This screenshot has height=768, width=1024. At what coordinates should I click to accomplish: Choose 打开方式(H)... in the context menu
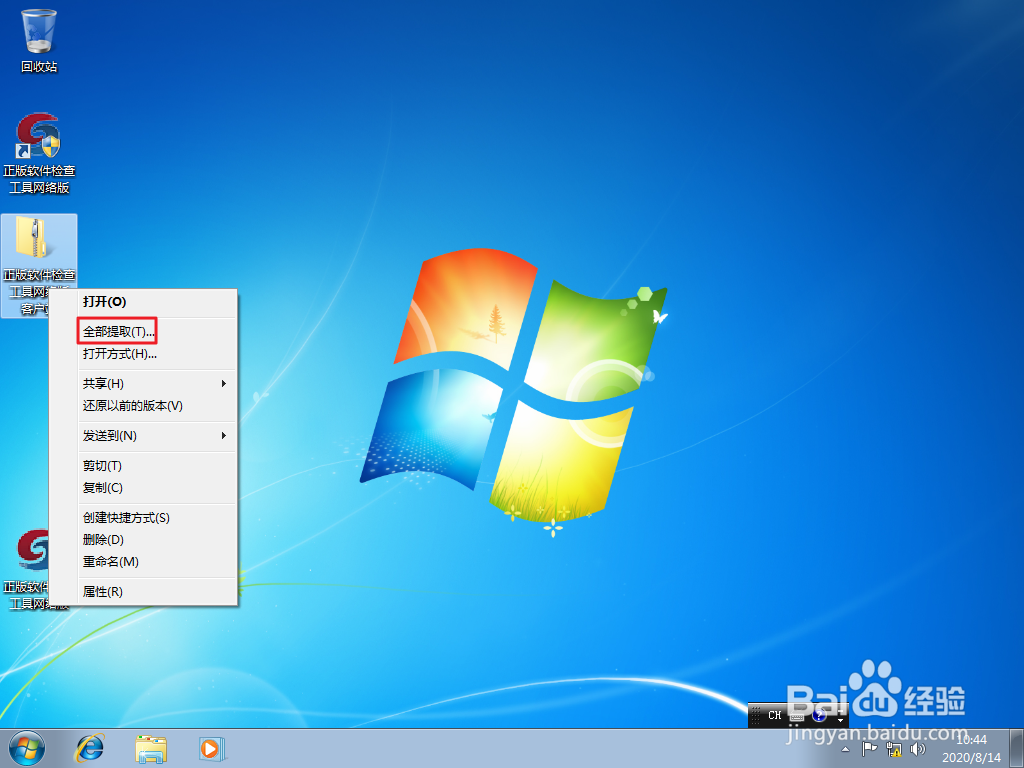(x=156, y=354)
